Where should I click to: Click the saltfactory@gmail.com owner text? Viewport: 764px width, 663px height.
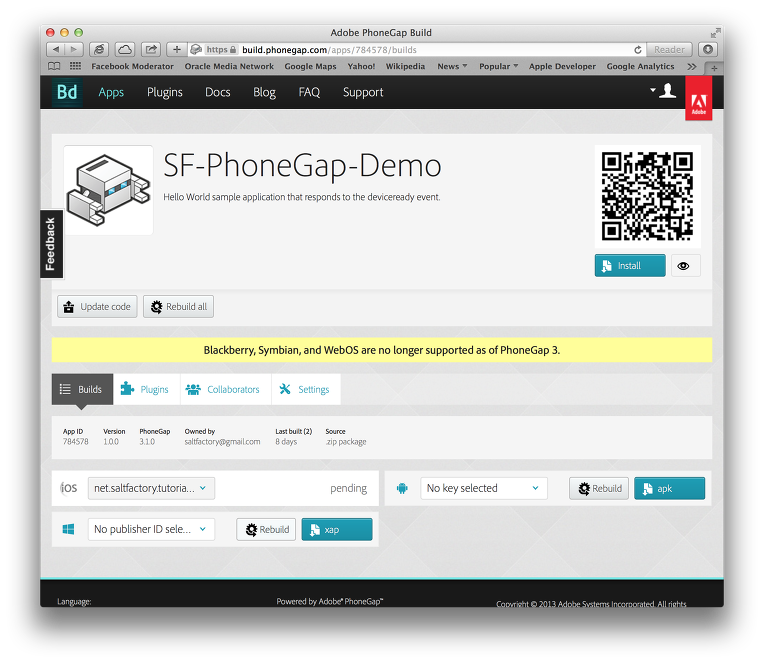pos(222,442)
